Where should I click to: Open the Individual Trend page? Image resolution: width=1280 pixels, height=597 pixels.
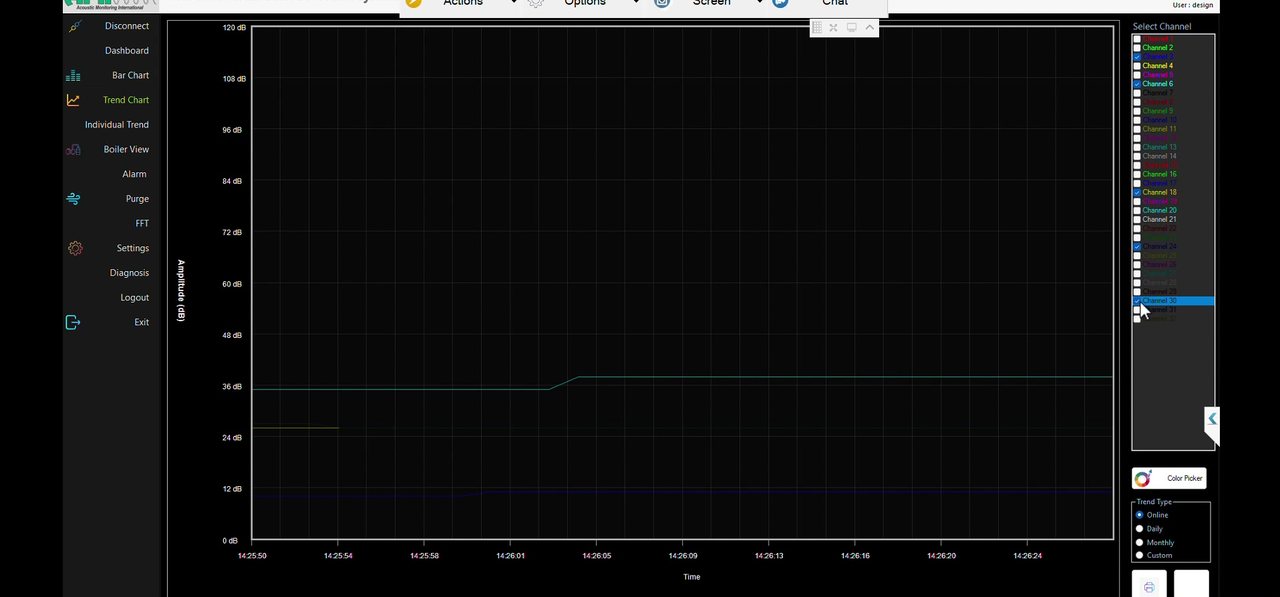[x=117, y=125]
